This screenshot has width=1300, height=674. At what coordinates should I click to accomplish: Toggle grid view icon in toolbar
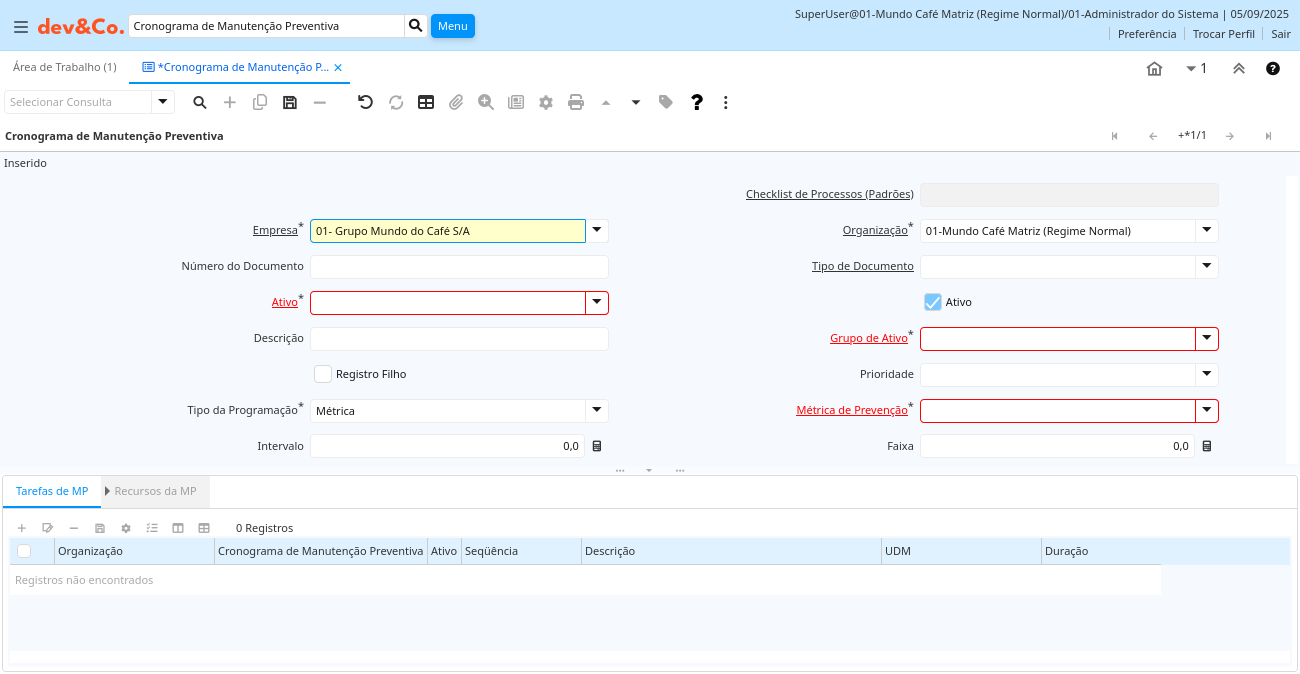(x=426, y=102)
